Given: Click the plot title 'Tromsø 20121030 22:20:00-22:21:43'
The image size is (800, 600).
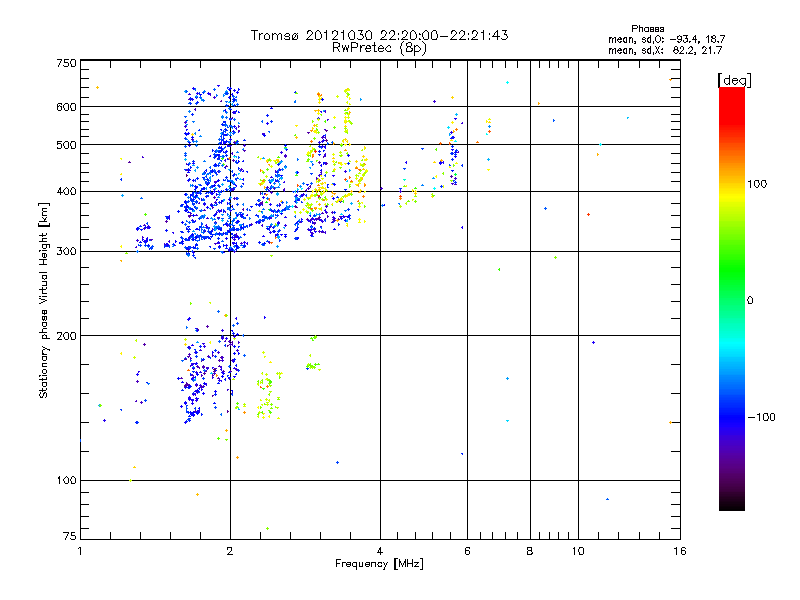Looking at the screenshot, I should click(x=379, y=35).
